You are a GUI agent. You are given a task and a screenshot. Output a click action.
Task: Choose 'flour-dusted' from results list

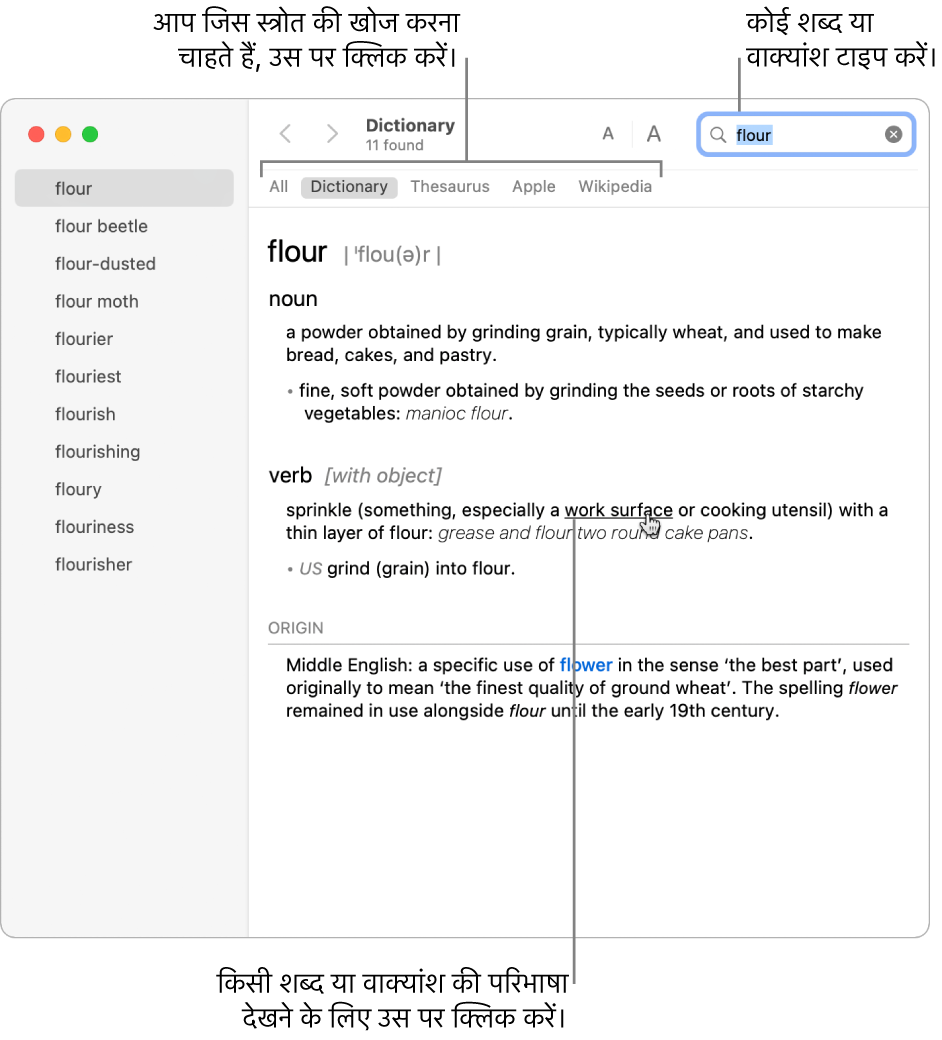point(105,264)
